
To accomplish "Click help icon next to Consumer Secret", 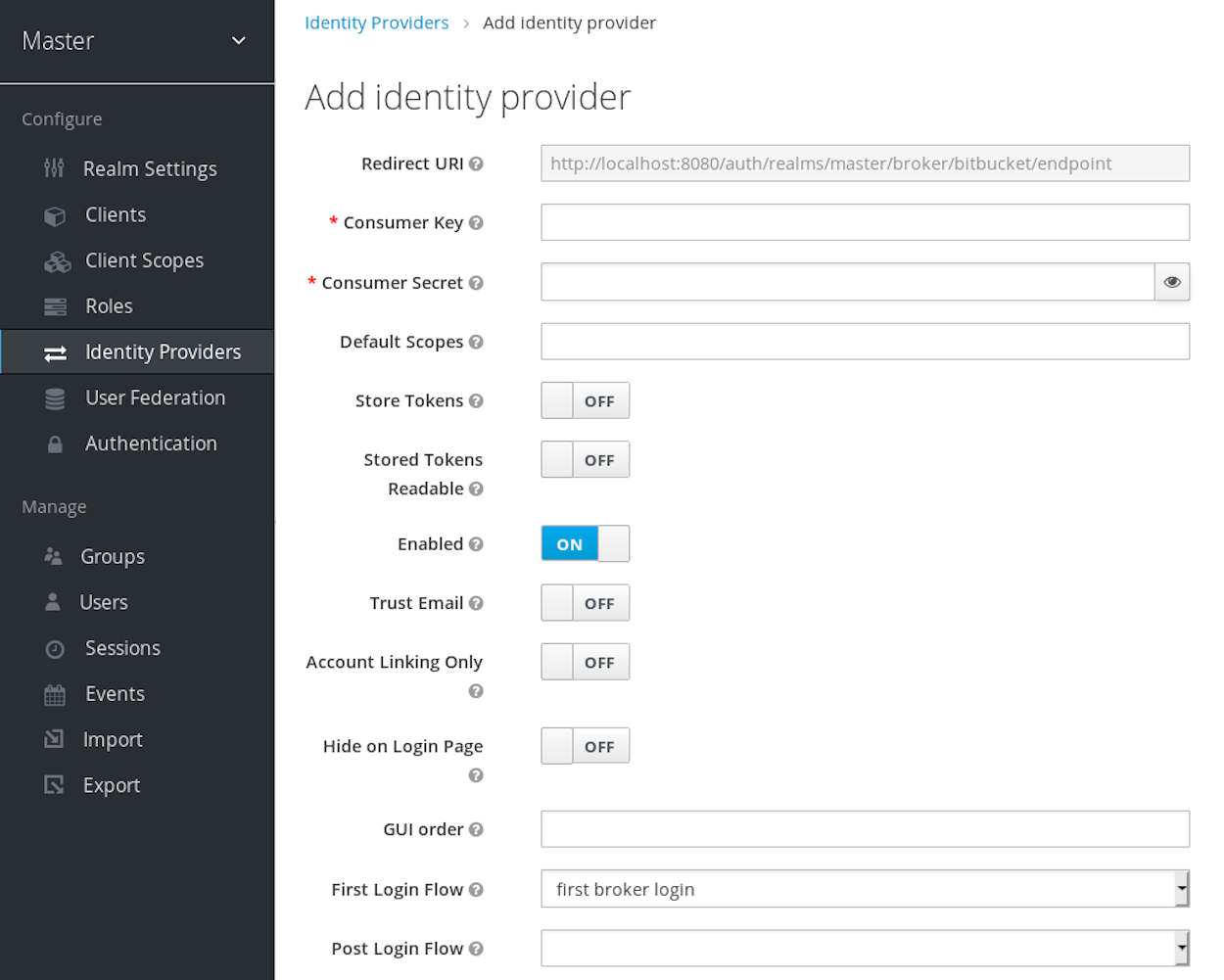I will coord(476,283).
